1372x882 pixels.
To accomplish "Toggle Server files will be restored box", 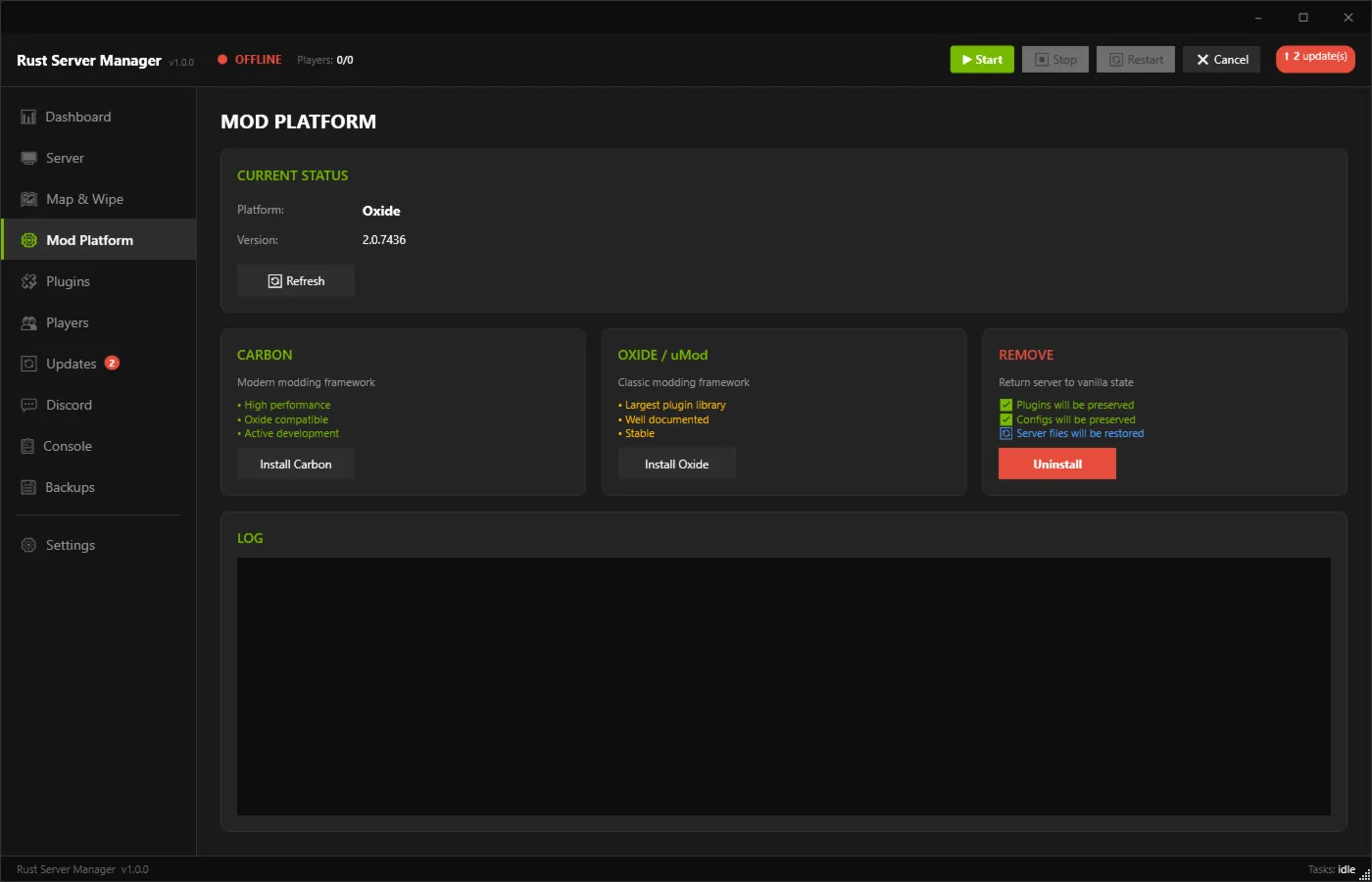I will click(x=1005, y=433).
